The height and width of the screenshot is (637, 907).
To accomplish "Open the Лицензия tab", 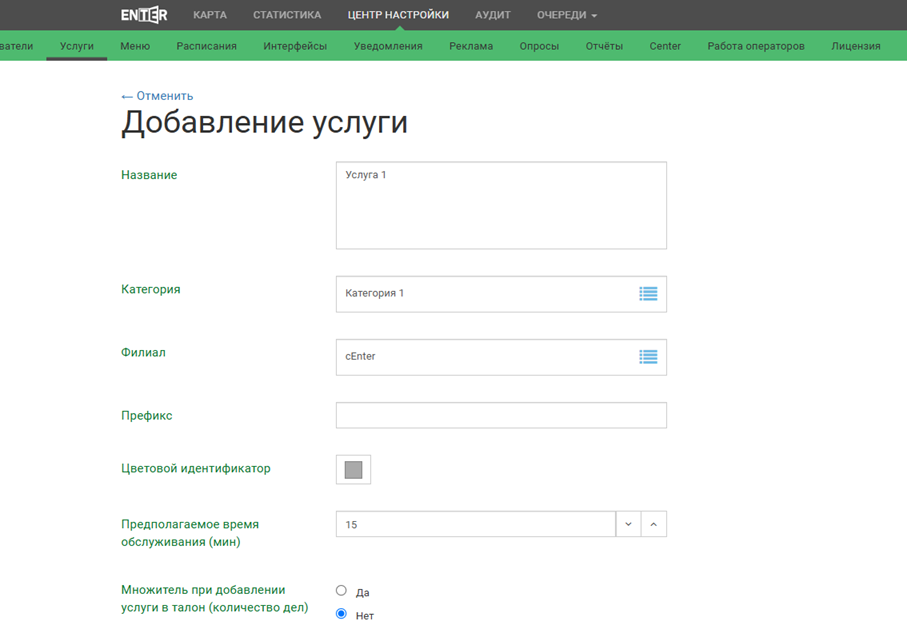I will [x=856, y=46].
